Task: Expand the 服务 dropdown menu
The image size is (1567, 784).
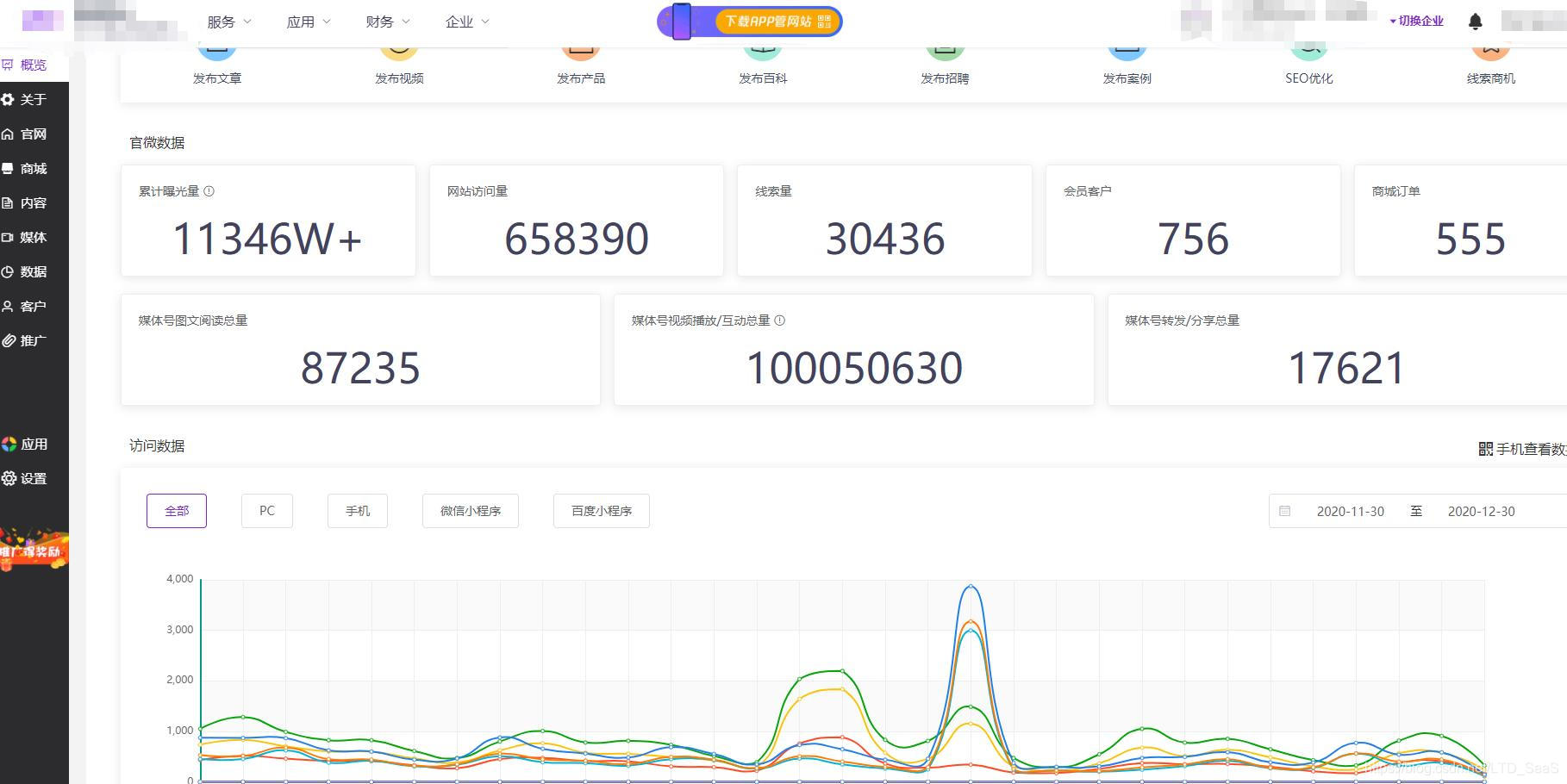Action: (x=229, y=22)
